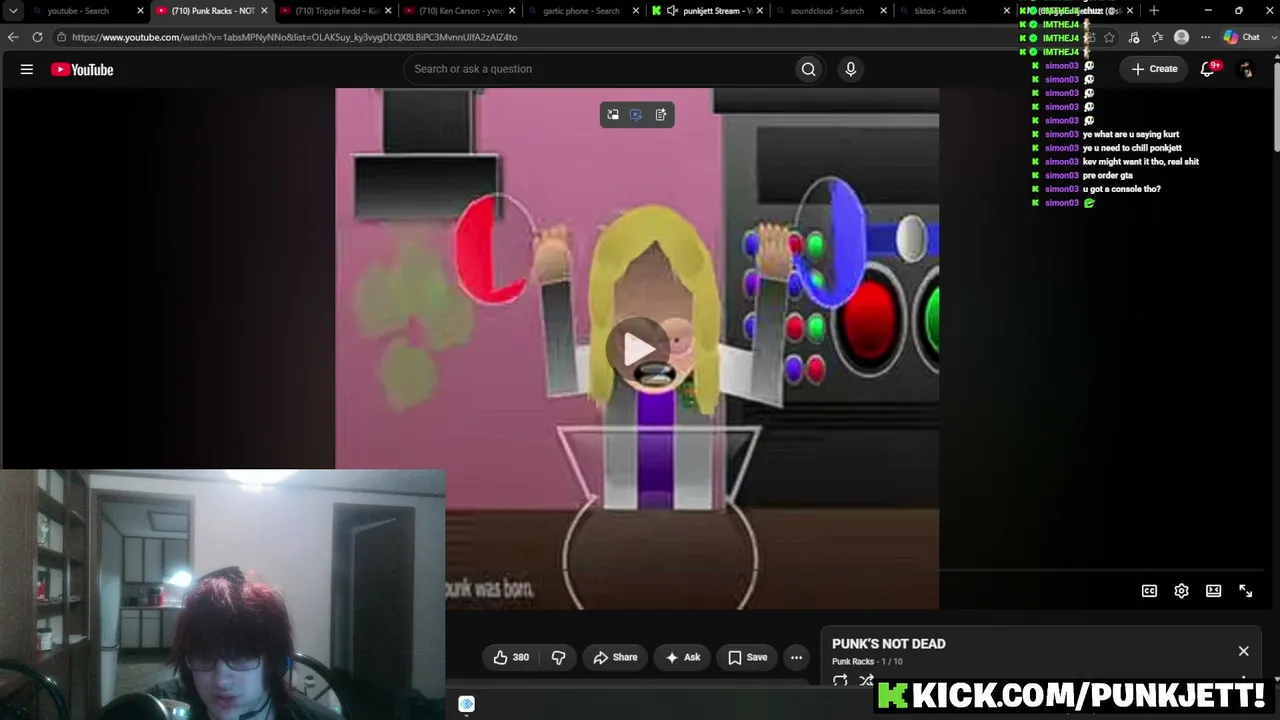Click the picture-in-picture overlay icon on video
1280x720 pixels.
[613, 115]
